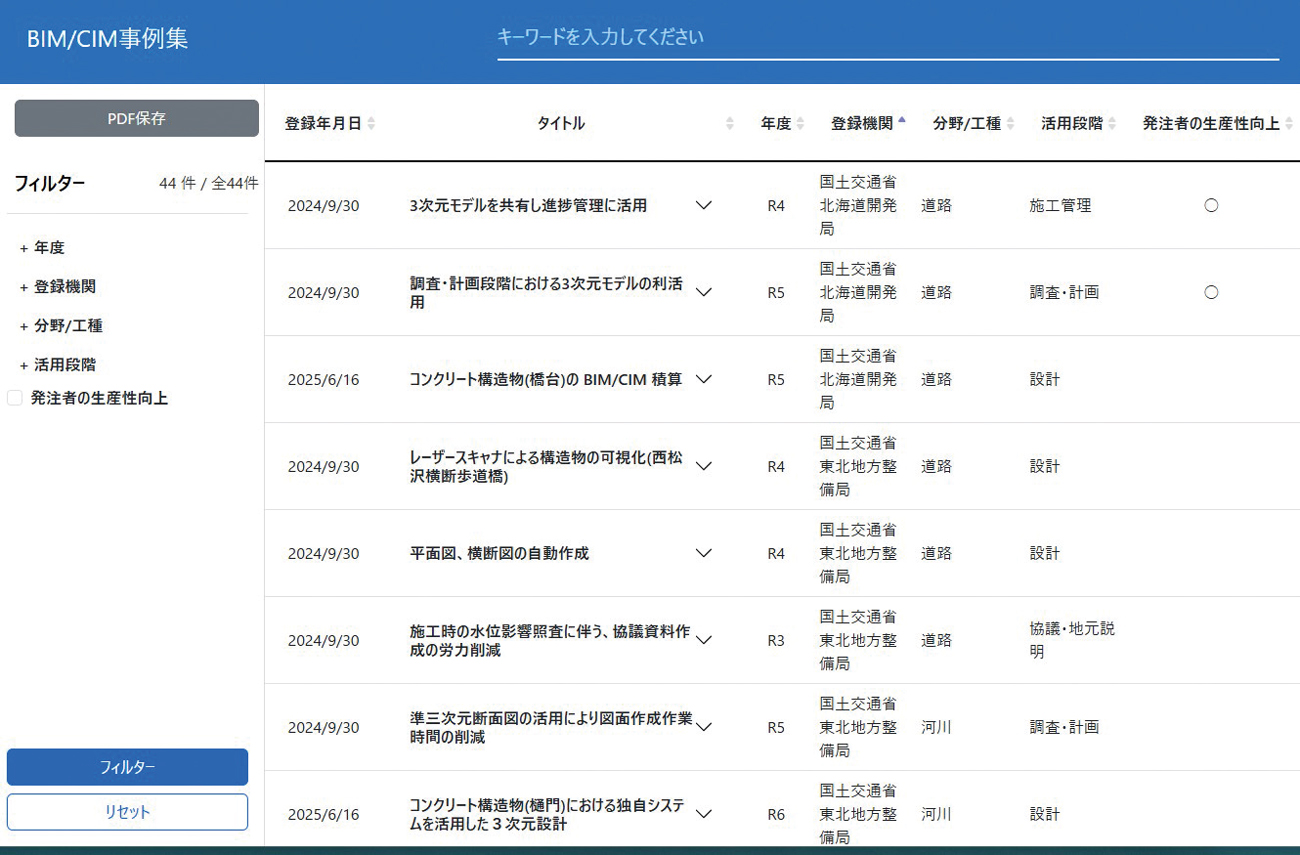Apply filters with blue フィルター button
The image size is (1300, 855).
127,767
